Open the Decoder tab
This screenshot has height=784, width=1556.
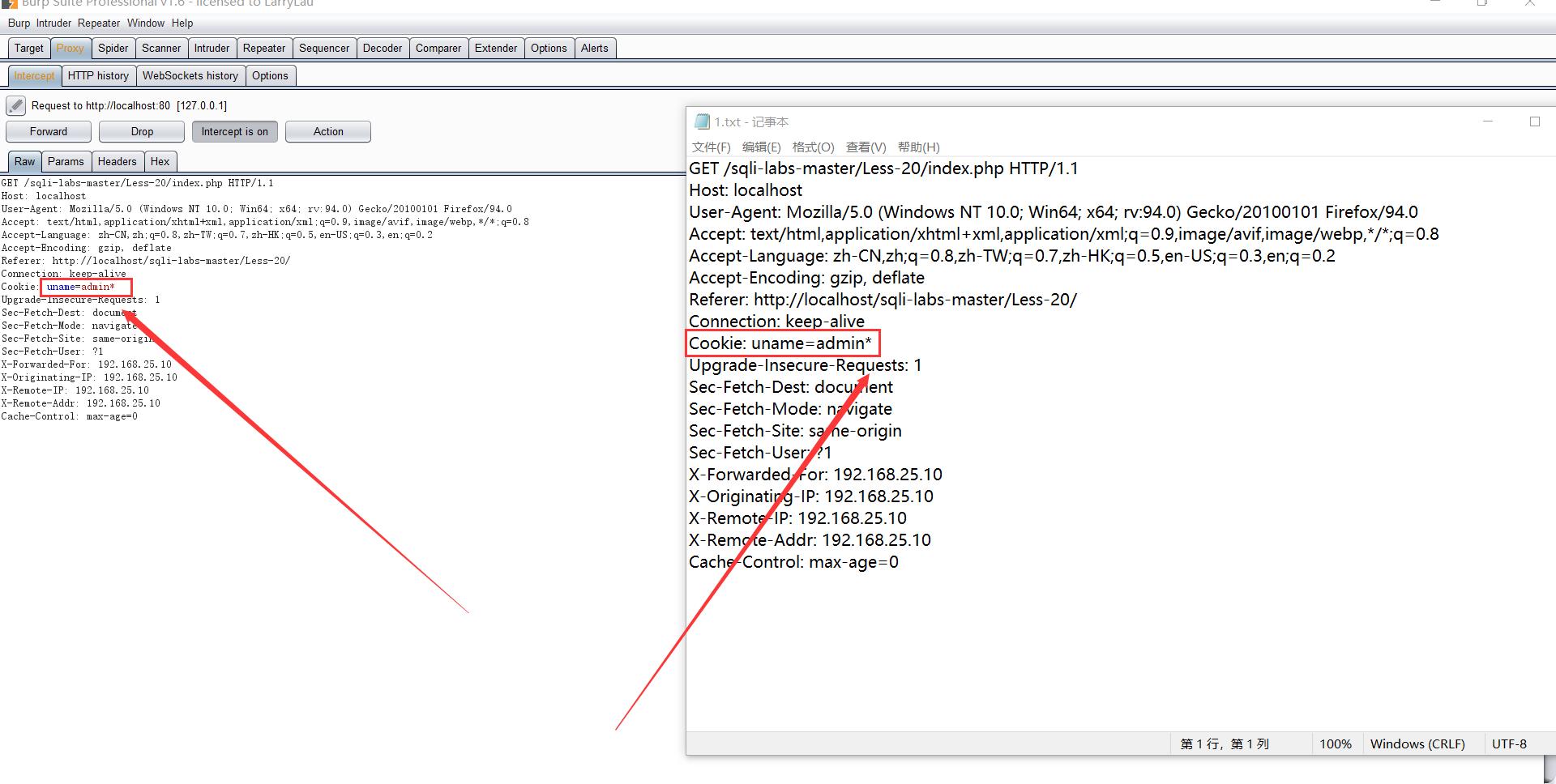[383, 49]
